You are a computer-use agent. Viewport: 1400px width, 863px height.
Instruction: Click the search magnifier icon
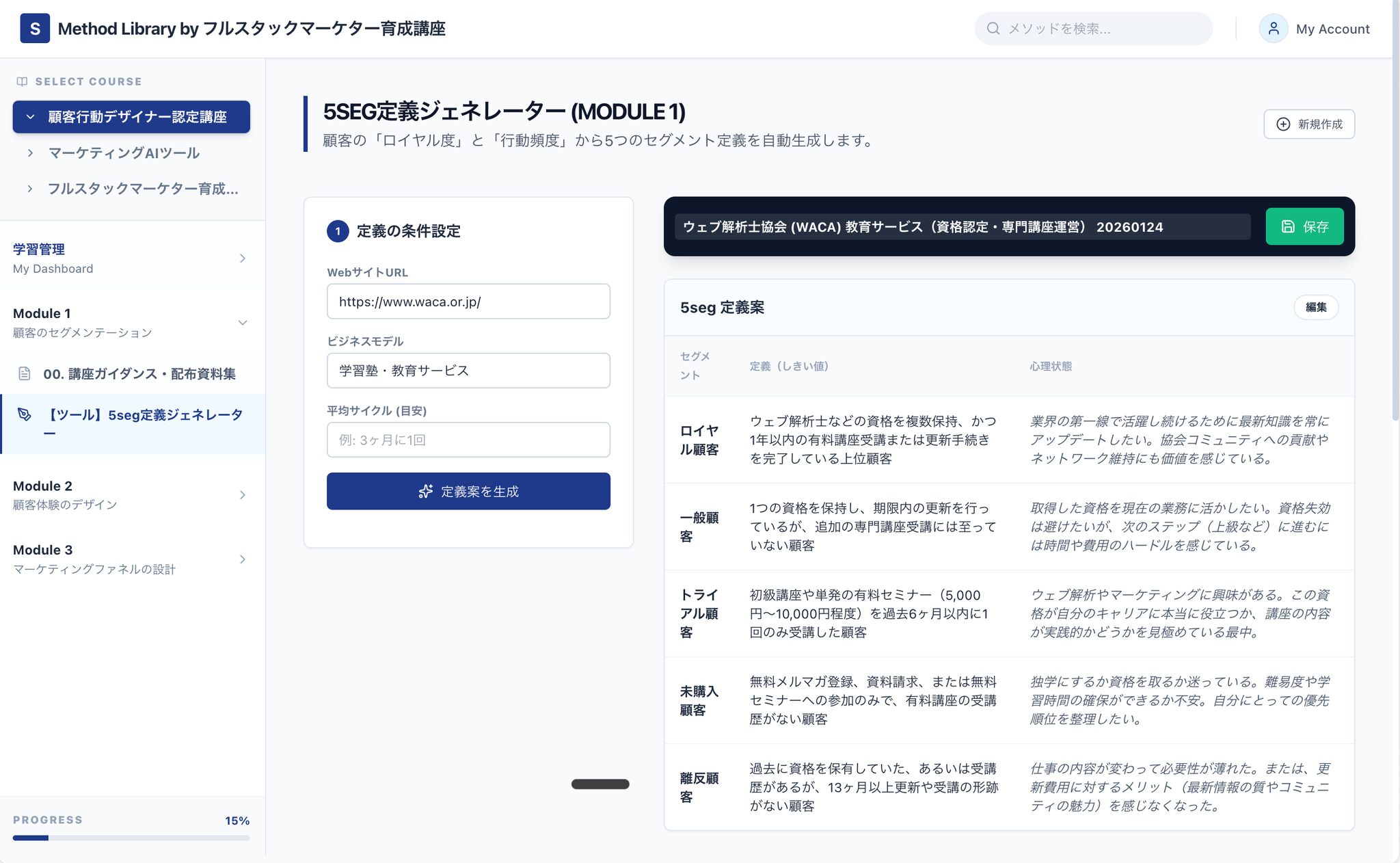click(x=993, y=29)
